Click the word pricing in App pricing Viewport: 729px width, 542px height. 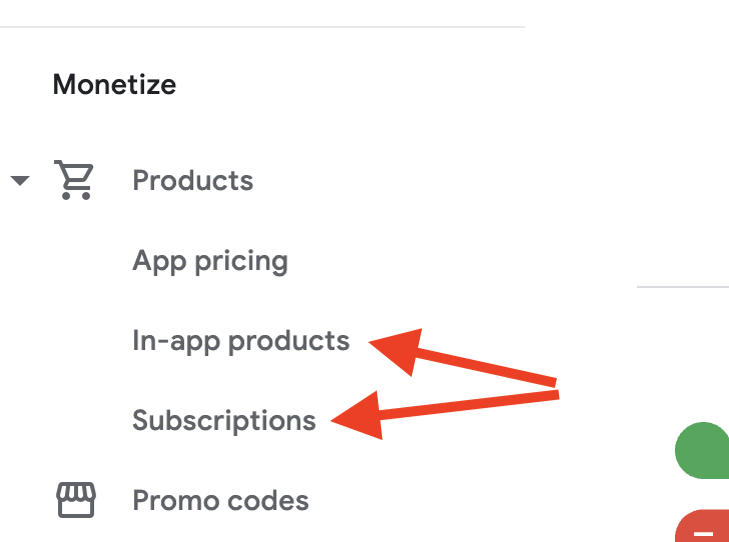coord(241,262)
